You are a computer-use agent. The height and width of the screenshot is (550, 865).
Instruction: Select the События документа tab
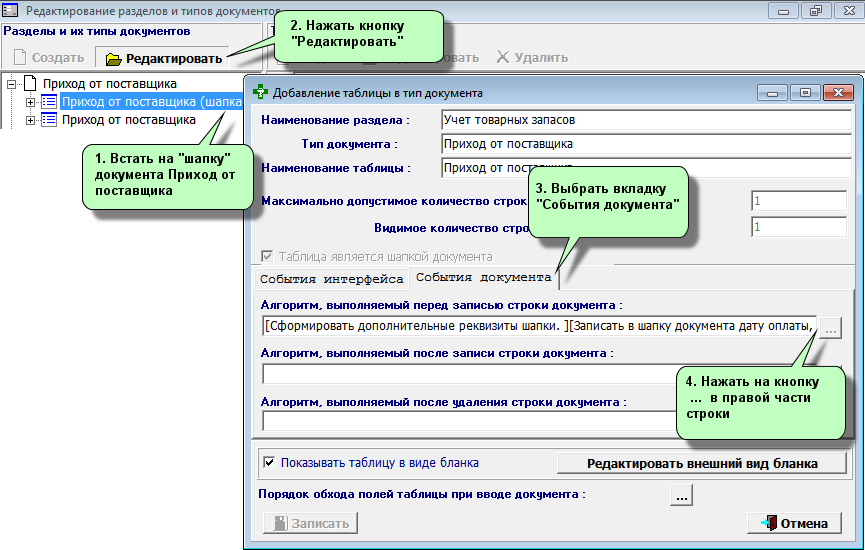(483, 277)
